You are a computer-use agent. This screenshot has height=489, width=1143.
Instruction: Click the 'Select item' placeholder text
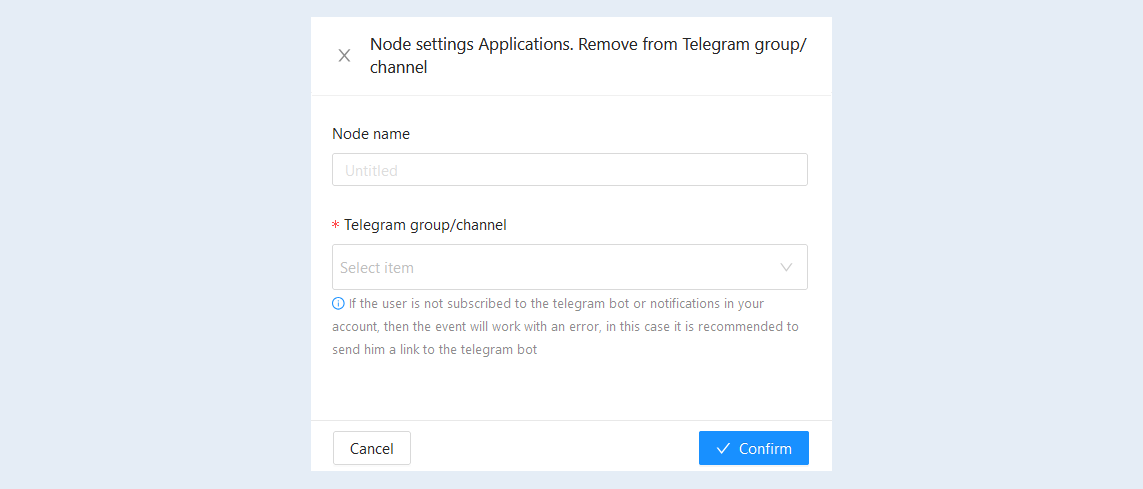coord(377,267)
